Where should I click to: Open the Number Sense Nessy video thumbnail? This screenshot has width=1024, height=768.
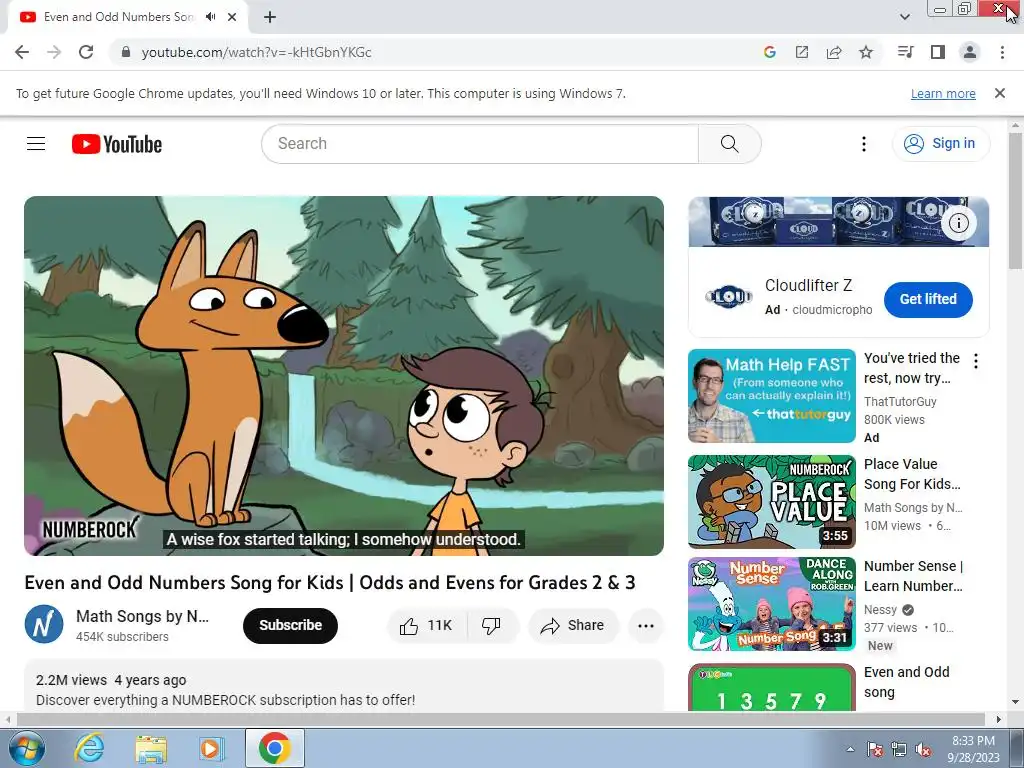click(771, 604)
